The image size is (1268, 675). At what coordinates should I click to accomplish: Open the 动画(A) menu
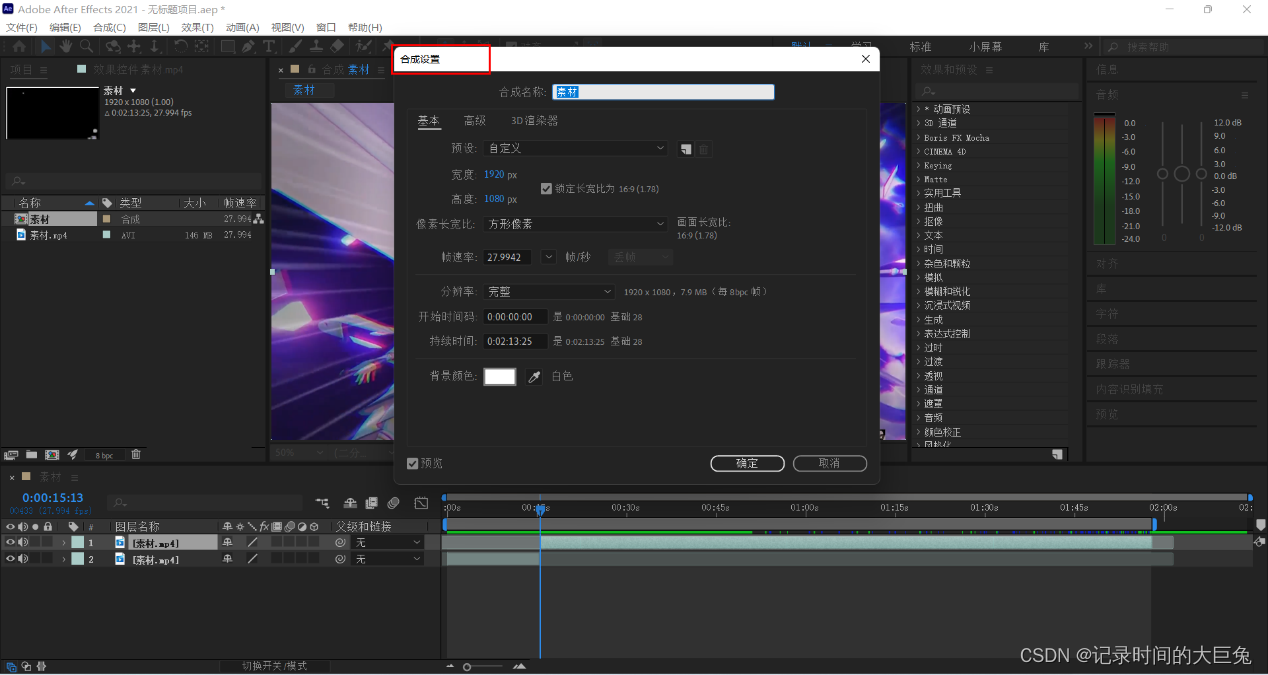click(x=242, y=27)
